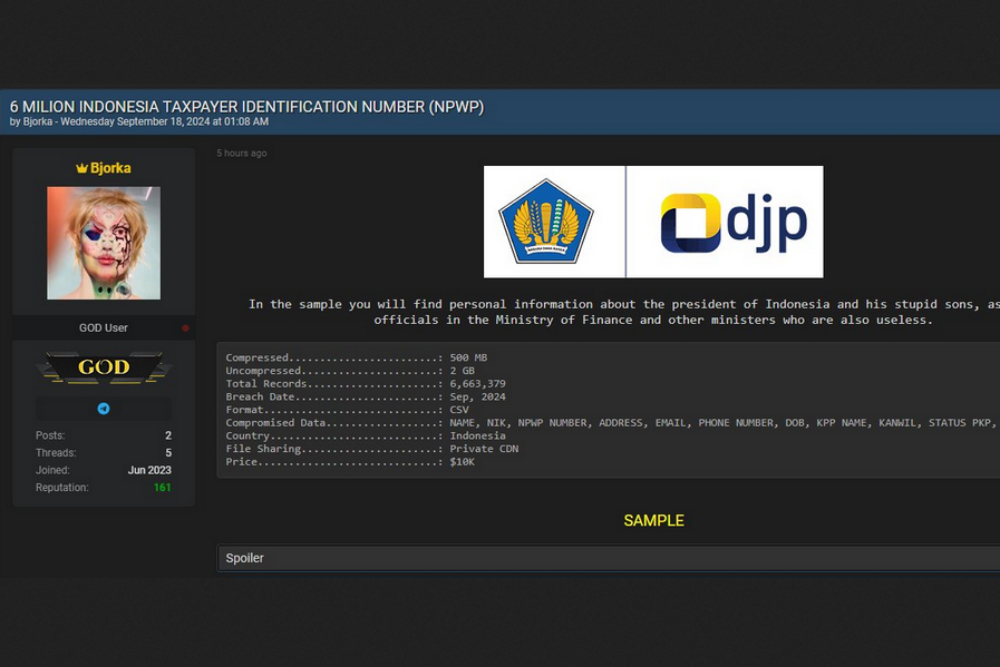
Task: Click the "Threads:" label in user stats
Action: point(55,453)
